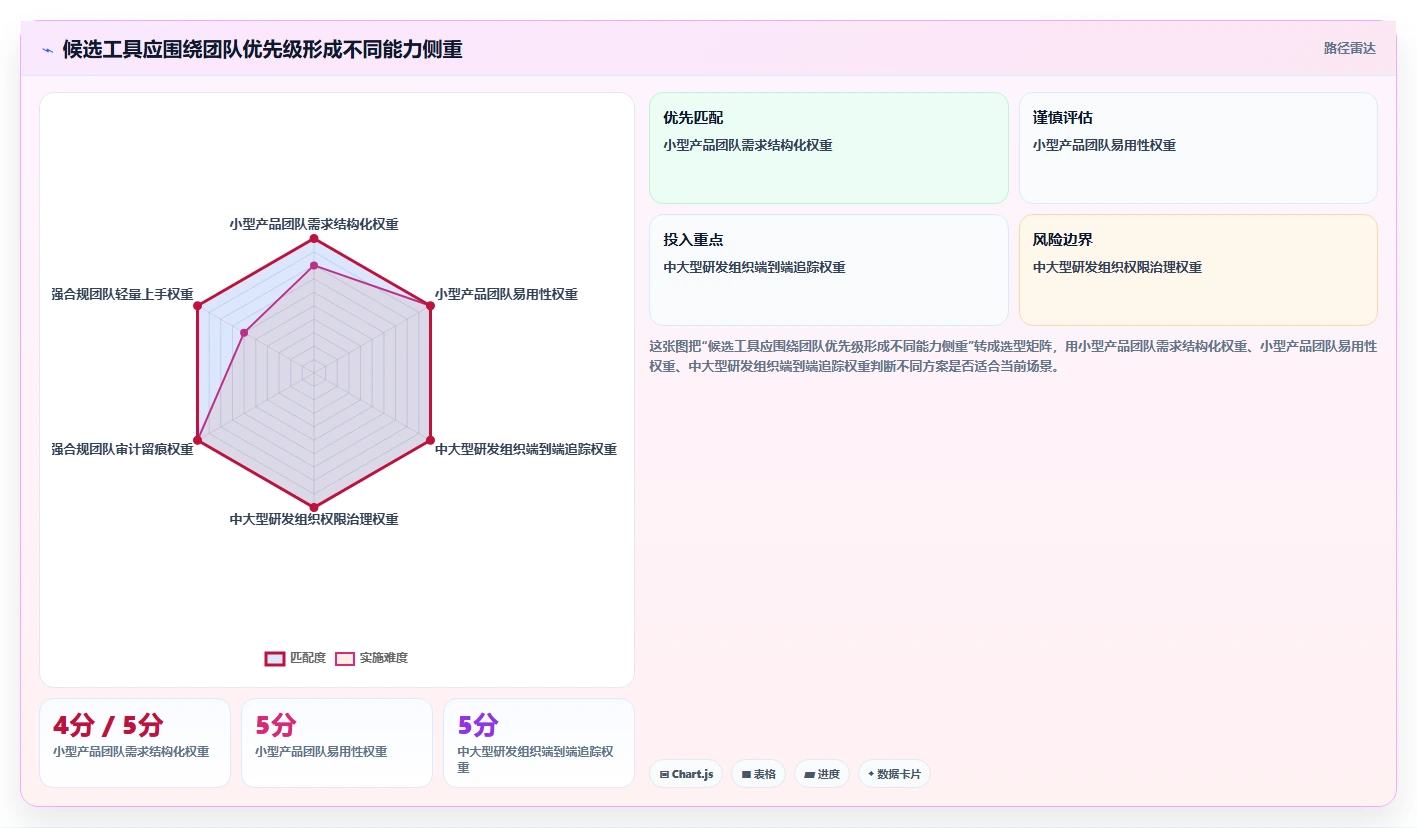Click the 实施难度 point on 强合规团队轻量上手权重 axis
This screenshot has width=1417, height=828.
244,333
